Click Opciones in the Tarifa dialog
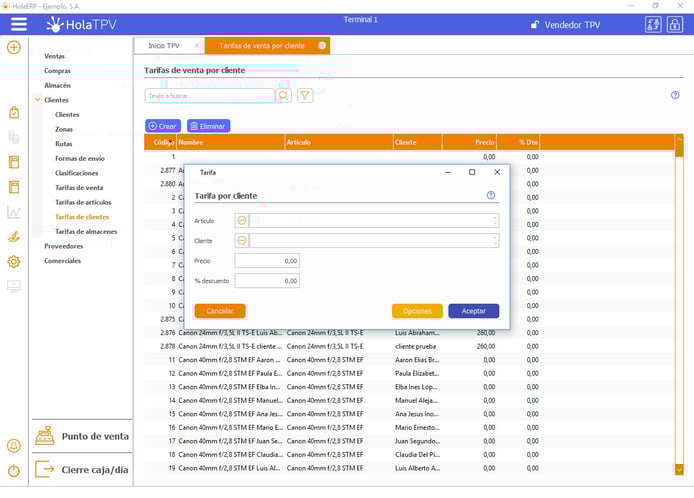This screenshot has height=498, width=694. (417, 311)
